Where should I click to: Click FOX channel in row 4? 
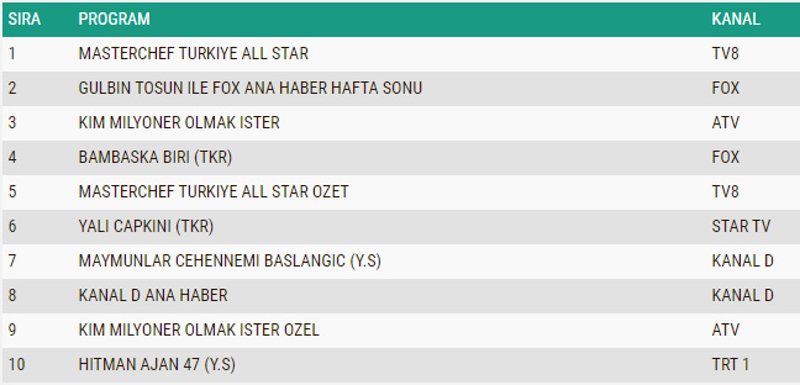click(x=726, y=158)
